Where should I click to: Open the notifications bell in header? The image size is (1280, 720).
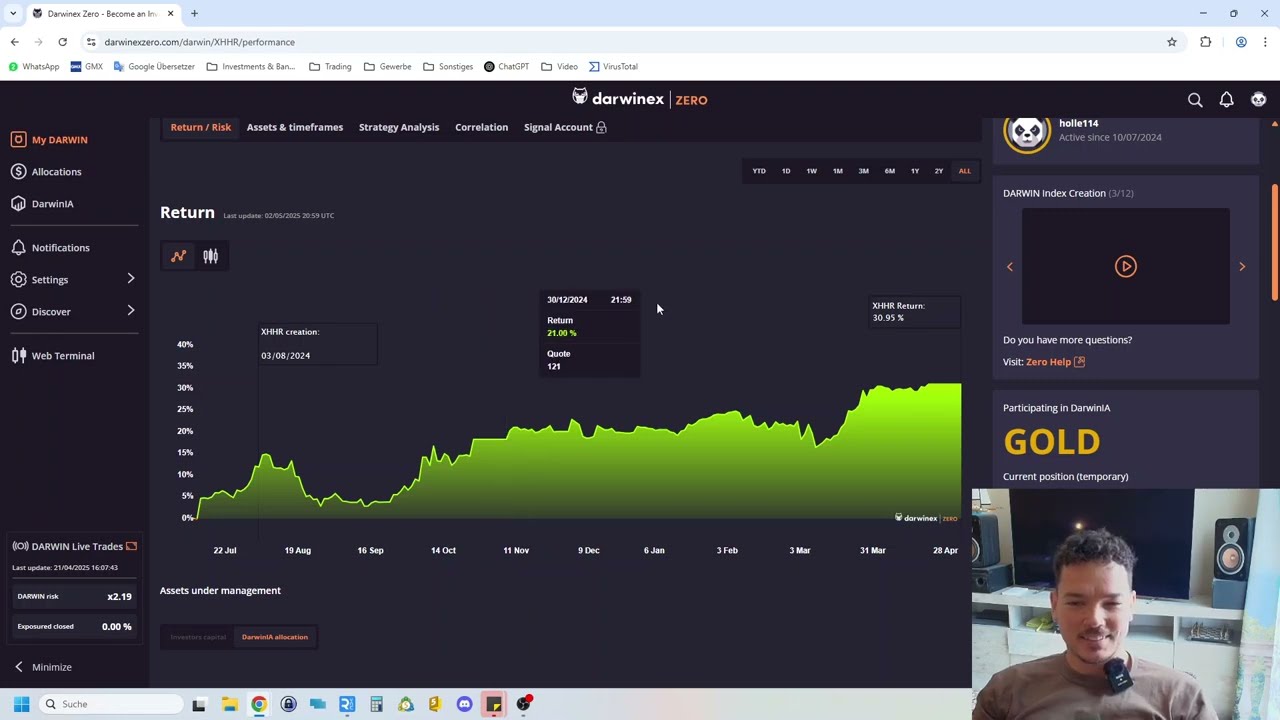click(x=1227, y=100)
